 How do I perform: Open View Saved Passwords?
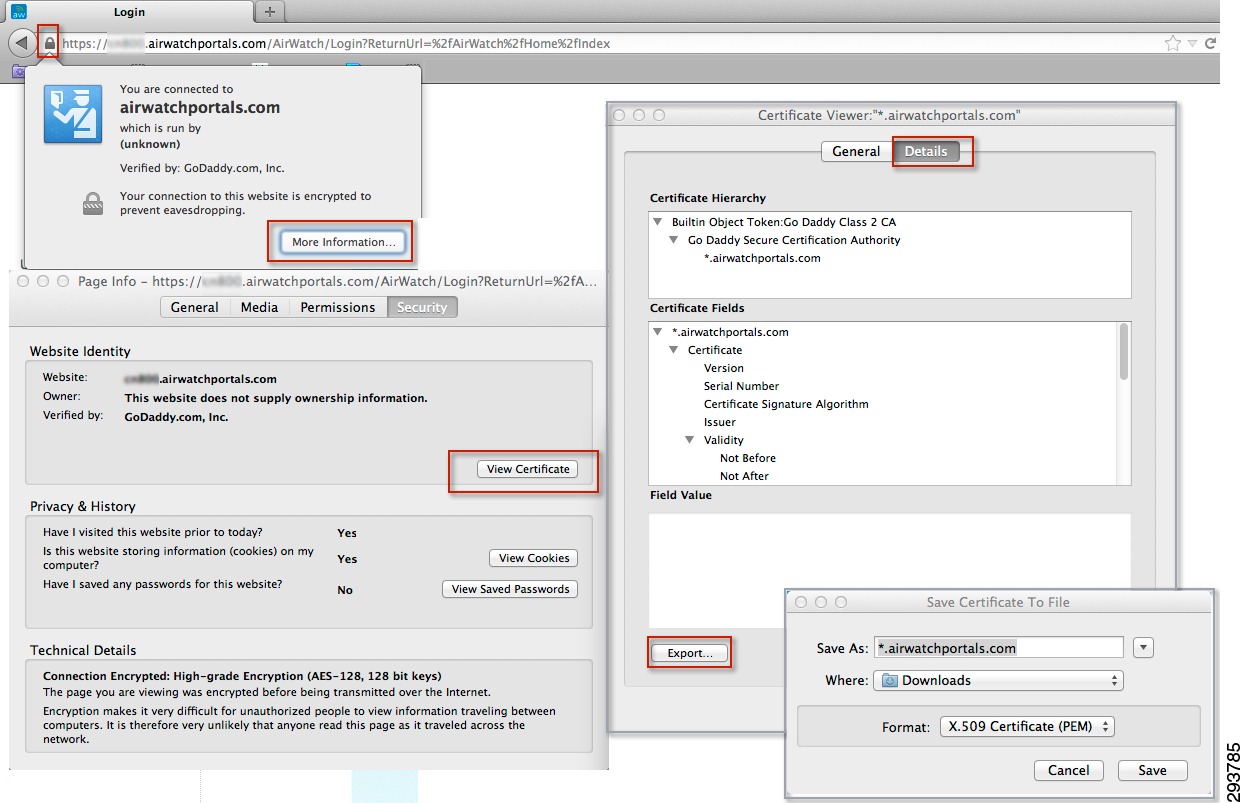point(510,589)
